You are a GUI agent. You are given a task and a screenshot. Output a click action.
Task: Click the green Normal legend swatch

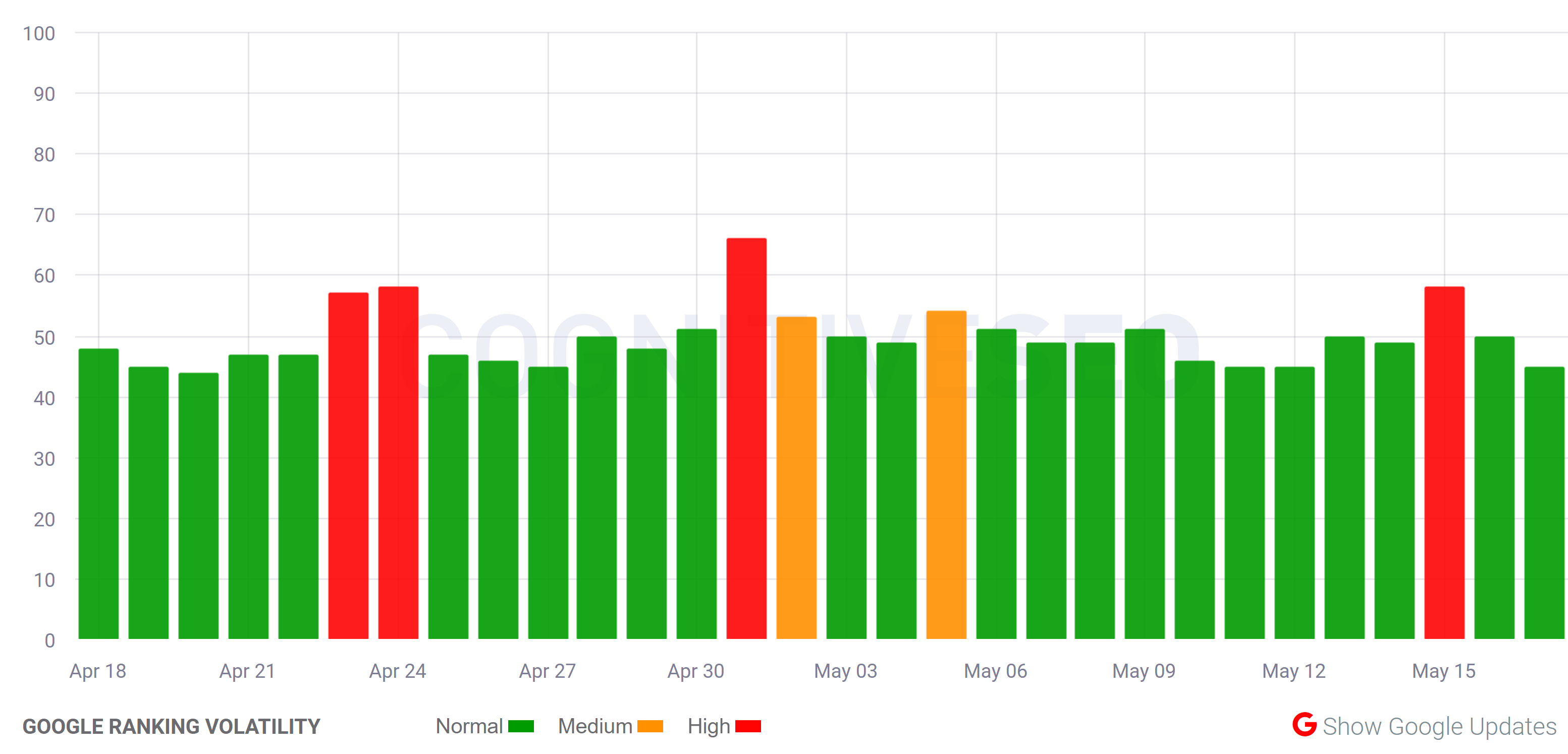point(522,726)
